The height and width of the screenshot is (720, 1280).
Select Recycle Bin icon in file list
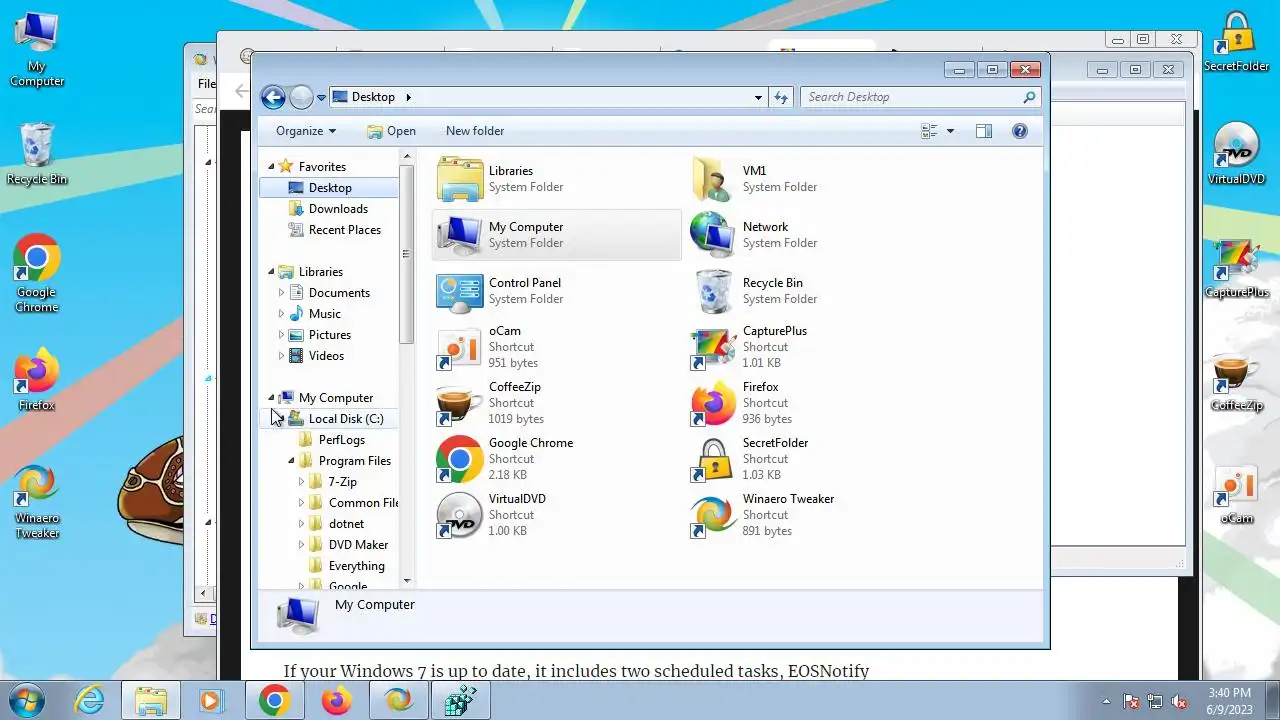point(713,291)
